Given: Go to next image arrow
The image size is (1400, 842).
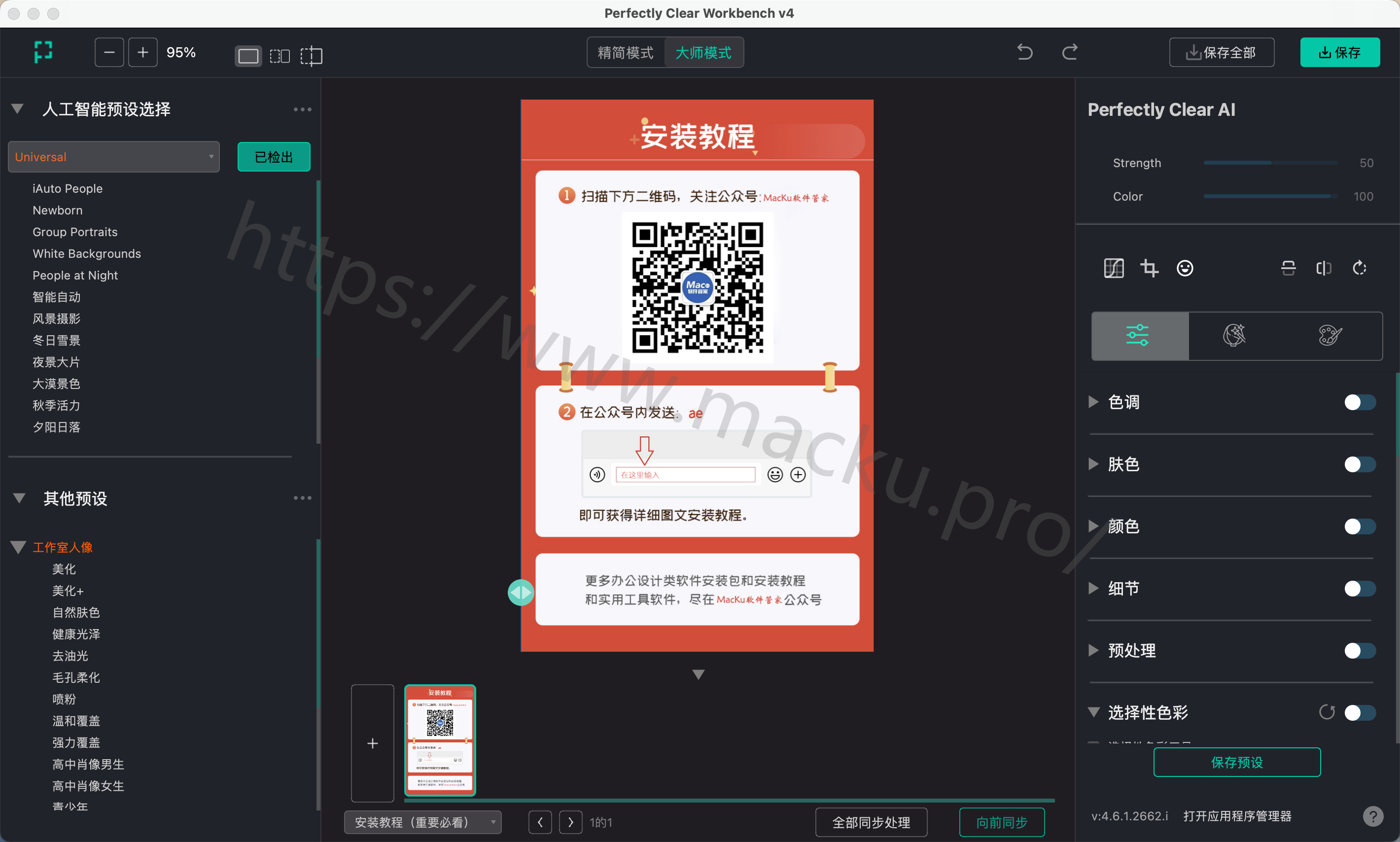Looking at the screenshot, I should pos(571,822).
